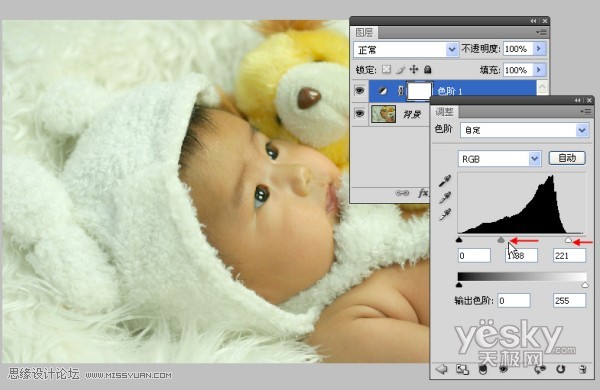Viewport: 600px width, 390px height.
Task: Close the Adjustments panel
Action: click(589, 100)
